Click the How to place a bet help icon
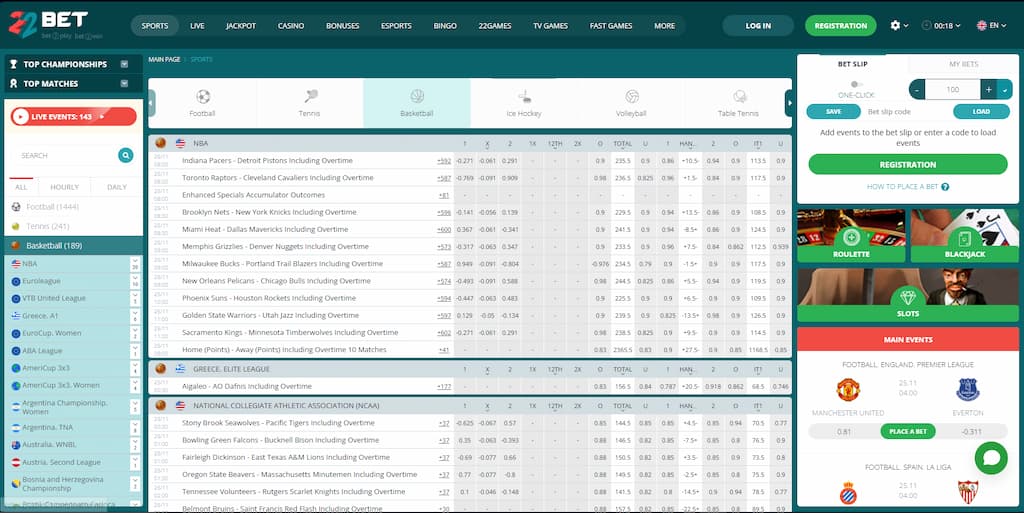1024x513 pixels. point(945,187)
